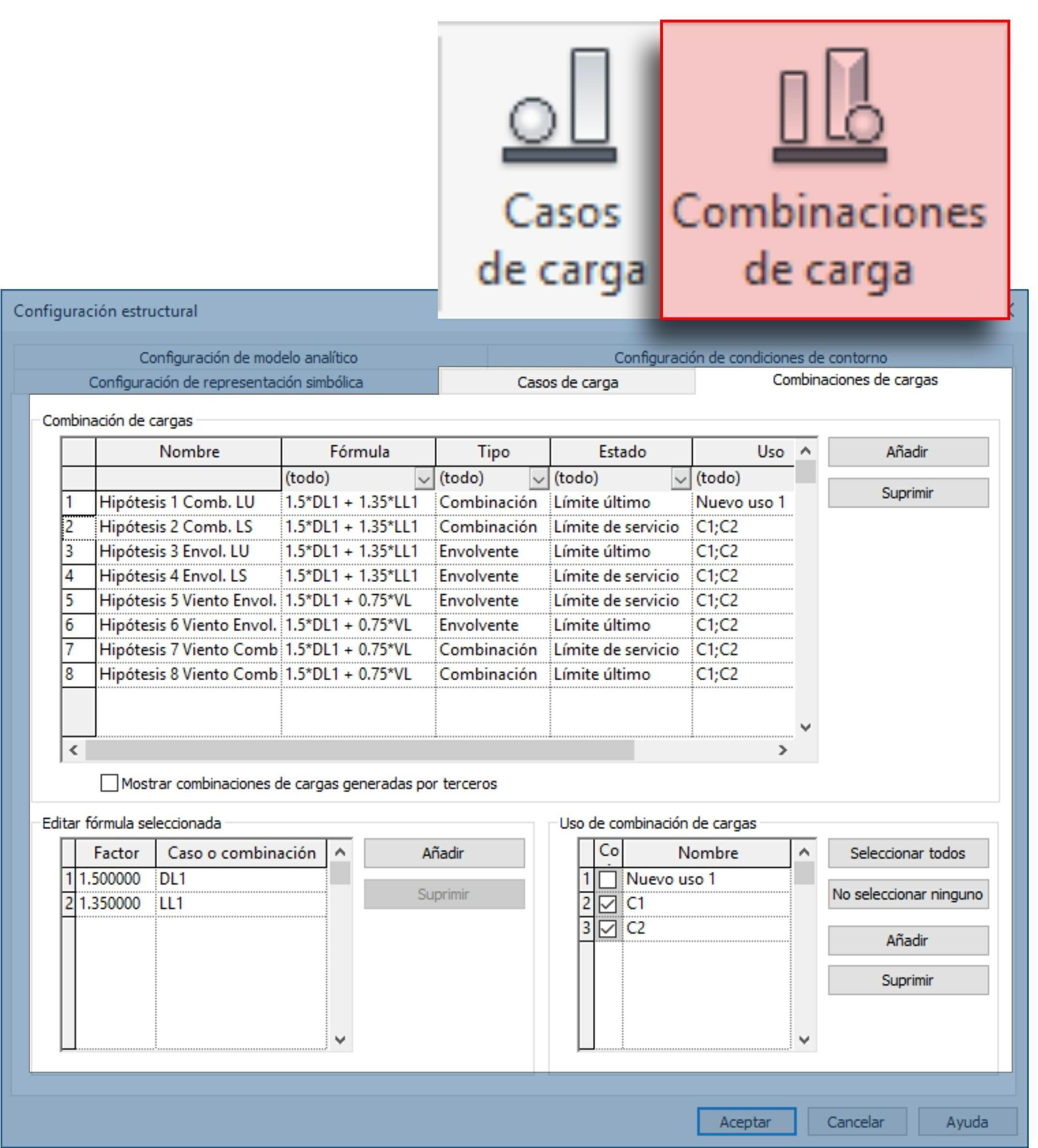Enable Mostrar combinaciones de cargas generadas por terceros
Image resolution: width=1038 pixels, height=1148 pixels.
(x=109, y=783)
